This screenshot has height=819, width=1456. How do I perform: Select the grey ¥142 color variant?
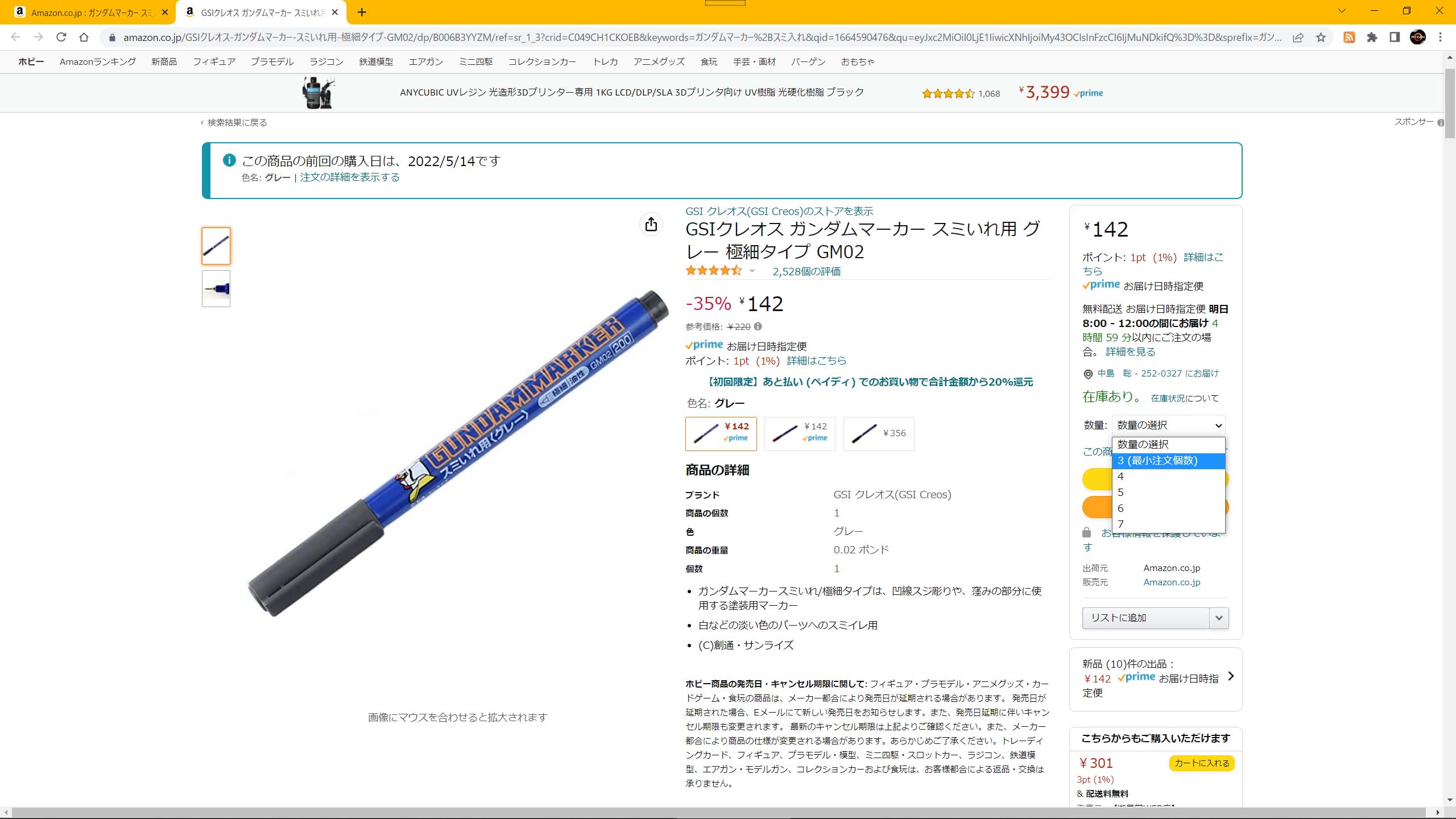[721, 433]
